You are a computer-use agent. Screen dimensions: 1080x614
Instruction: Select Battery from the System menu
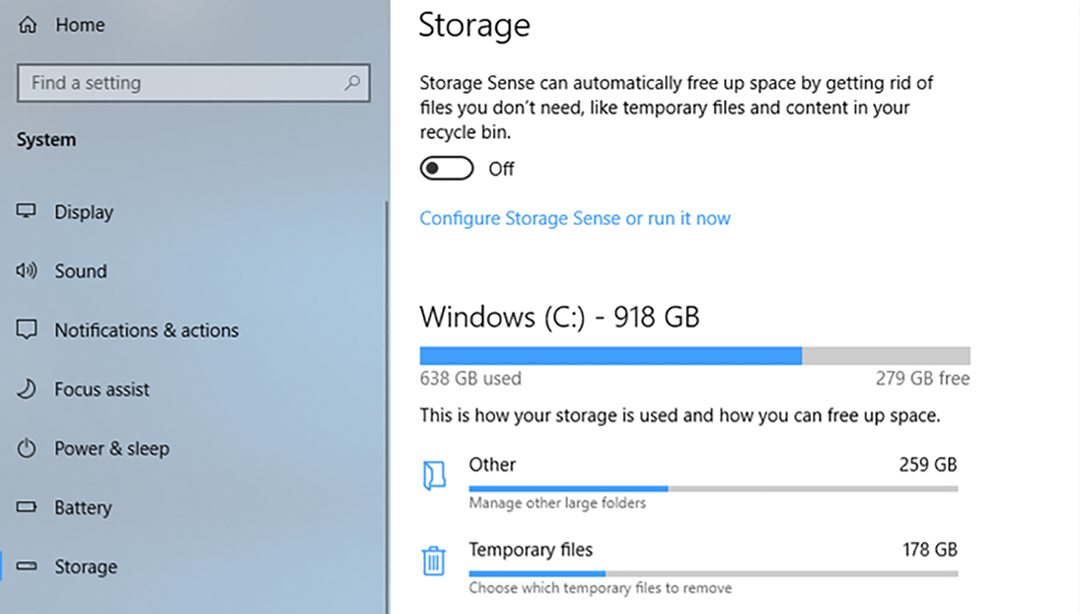click(x=83, y=507)
